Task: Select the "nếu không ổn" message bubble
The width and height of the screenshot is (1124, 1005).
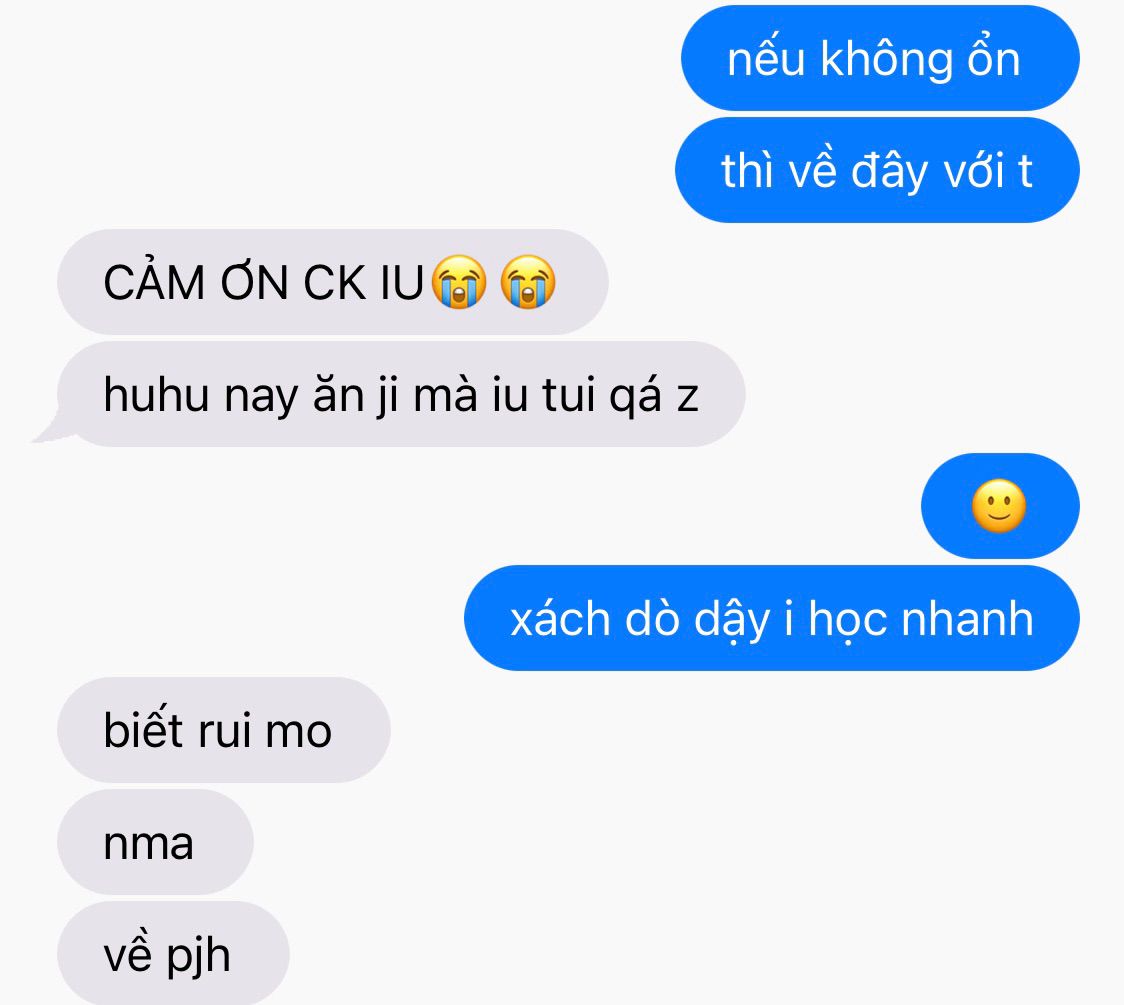Action: pos(880,58)
